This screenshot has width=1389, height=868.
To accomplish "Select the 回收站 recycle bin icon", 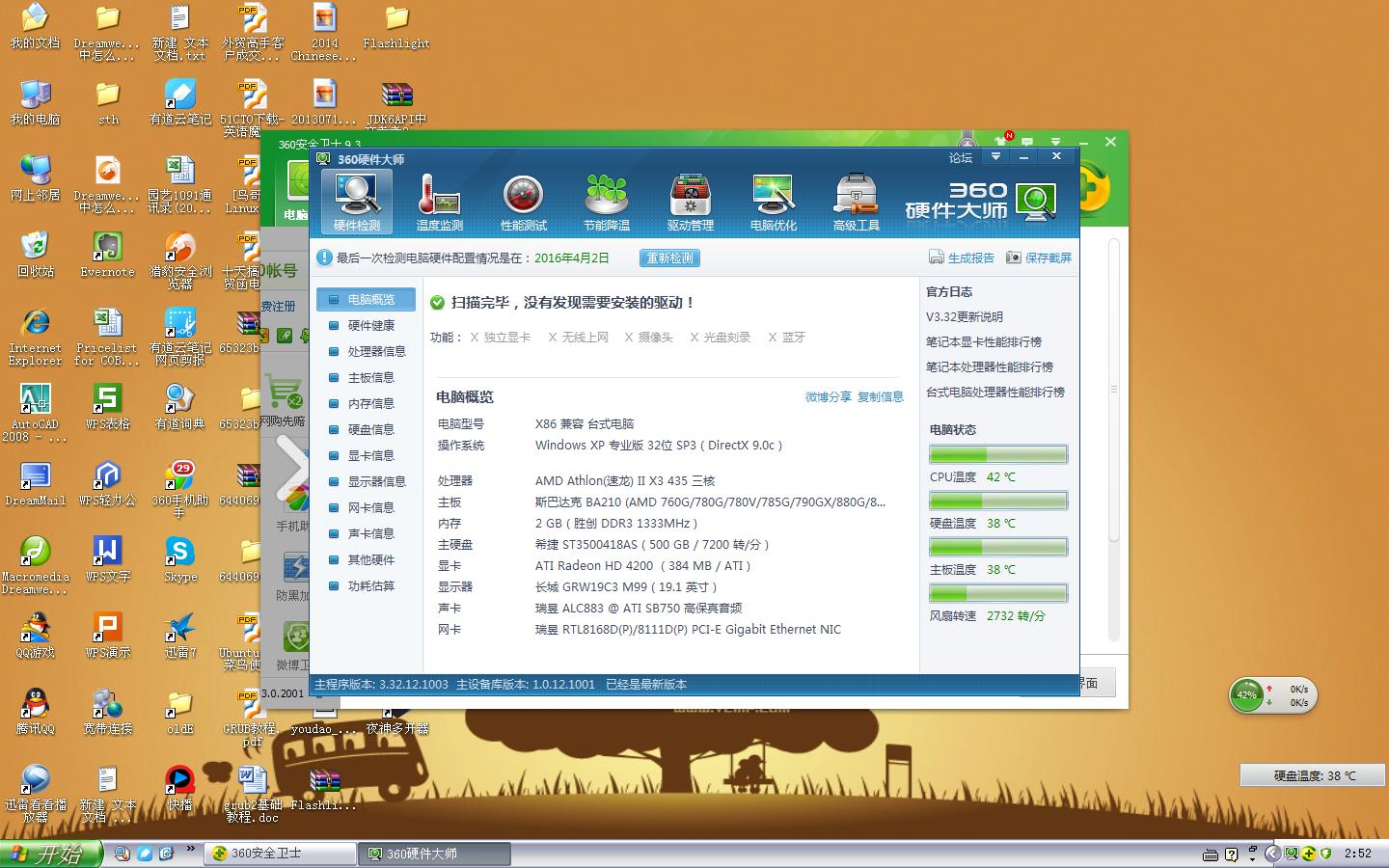I will pyautogui.click(x=36, y=255).
